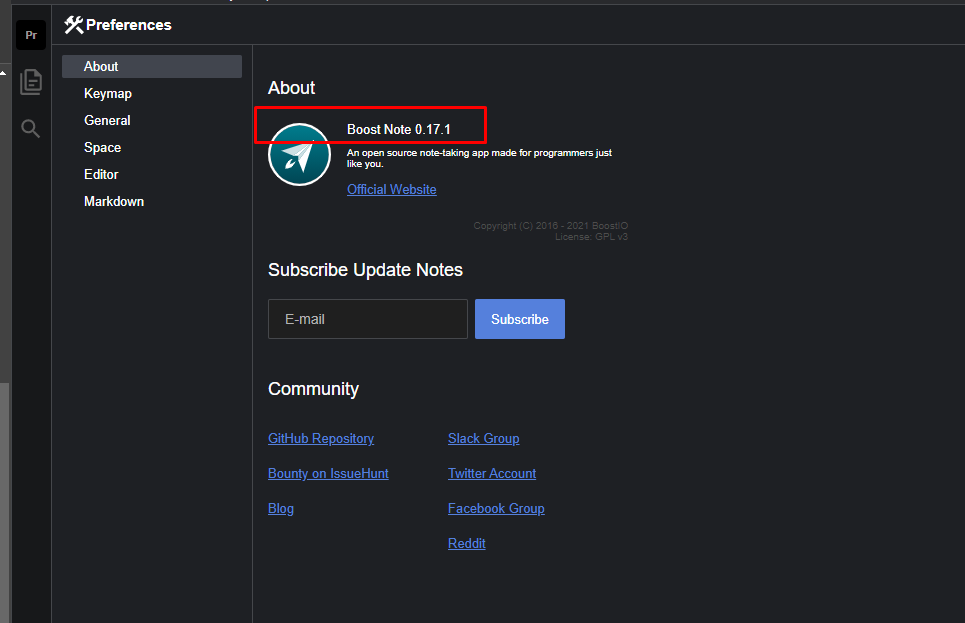
Task: Open the Official Website link
Action: (x=391, y=190)
